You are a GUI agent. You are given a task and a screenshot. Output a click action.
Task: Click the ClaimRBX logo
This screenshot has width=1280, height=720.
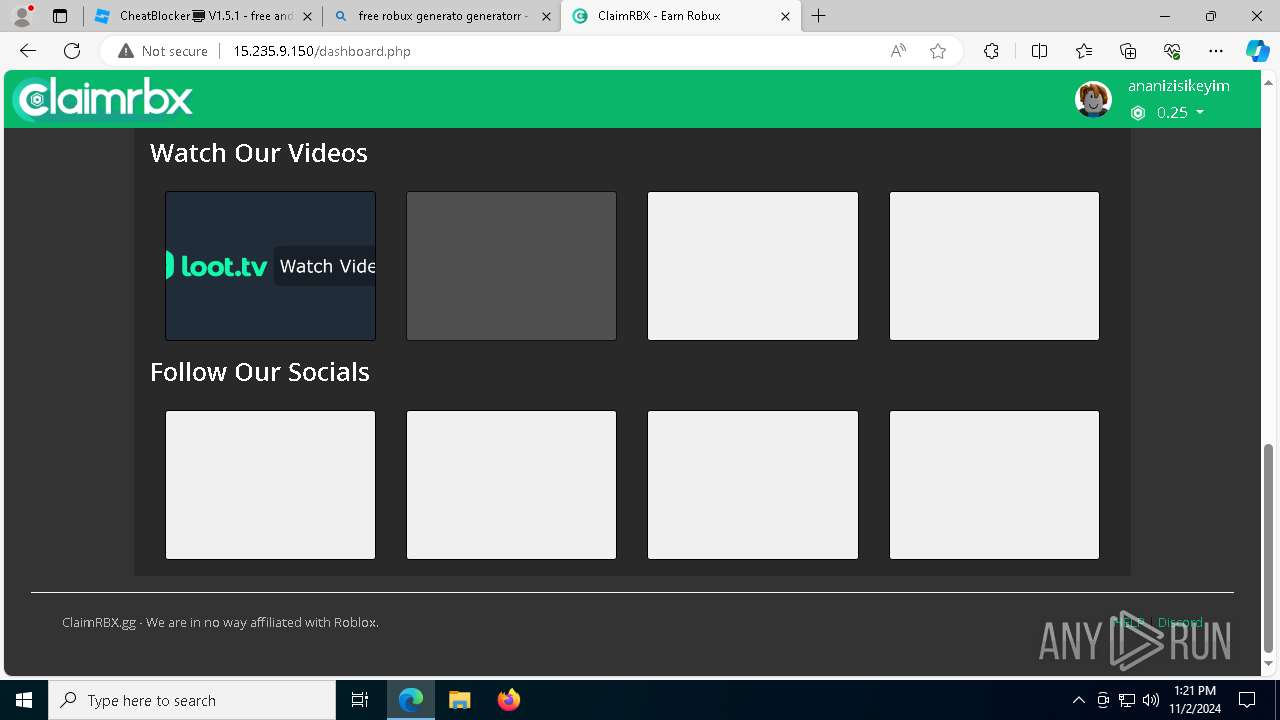coord(103,99)
